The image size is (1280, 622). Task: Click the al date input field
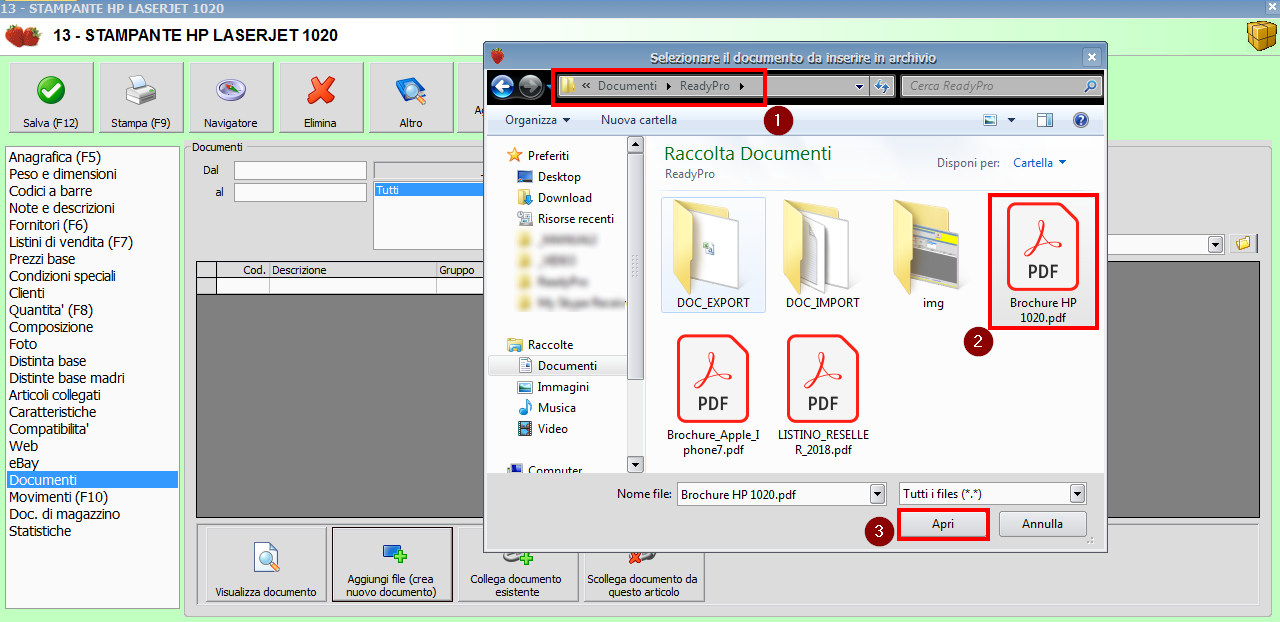point(300,192)
